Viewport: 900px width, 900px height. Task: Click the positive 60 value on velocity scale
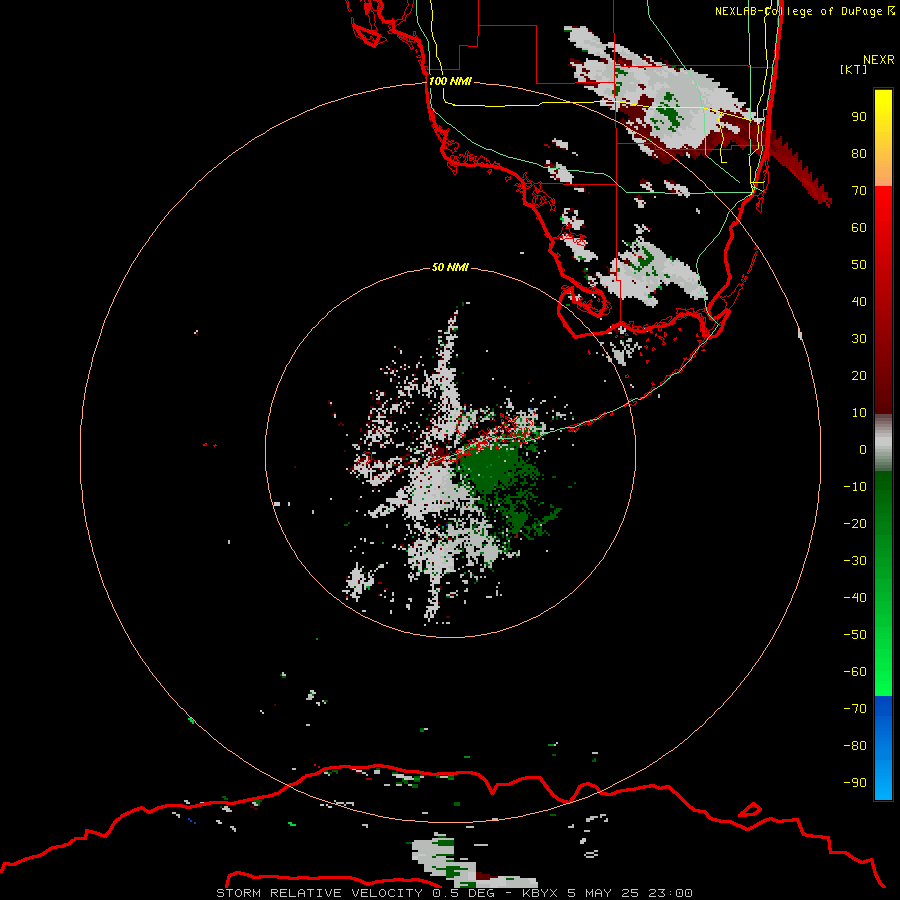pos(859,227)
